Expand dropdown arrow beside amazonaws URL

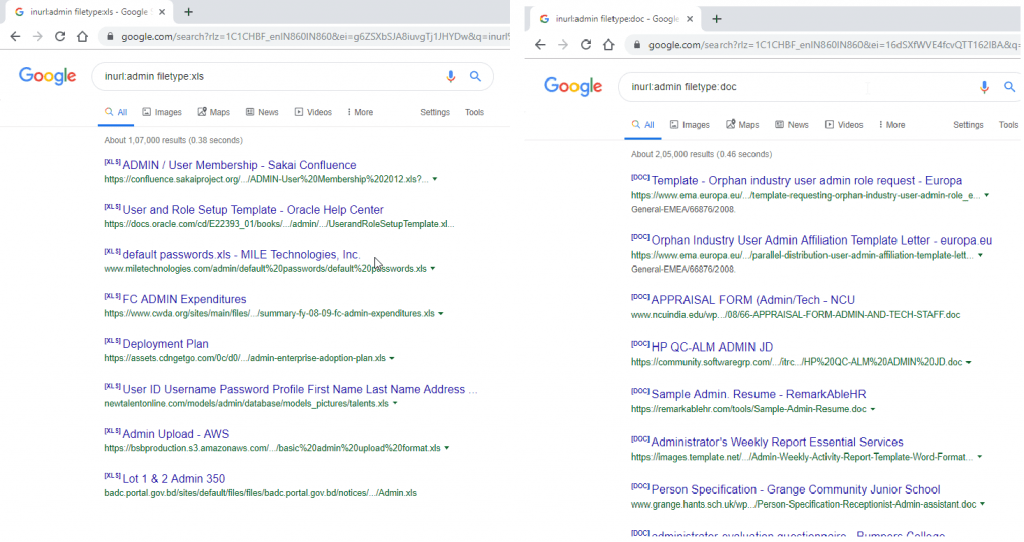point(447,448)
